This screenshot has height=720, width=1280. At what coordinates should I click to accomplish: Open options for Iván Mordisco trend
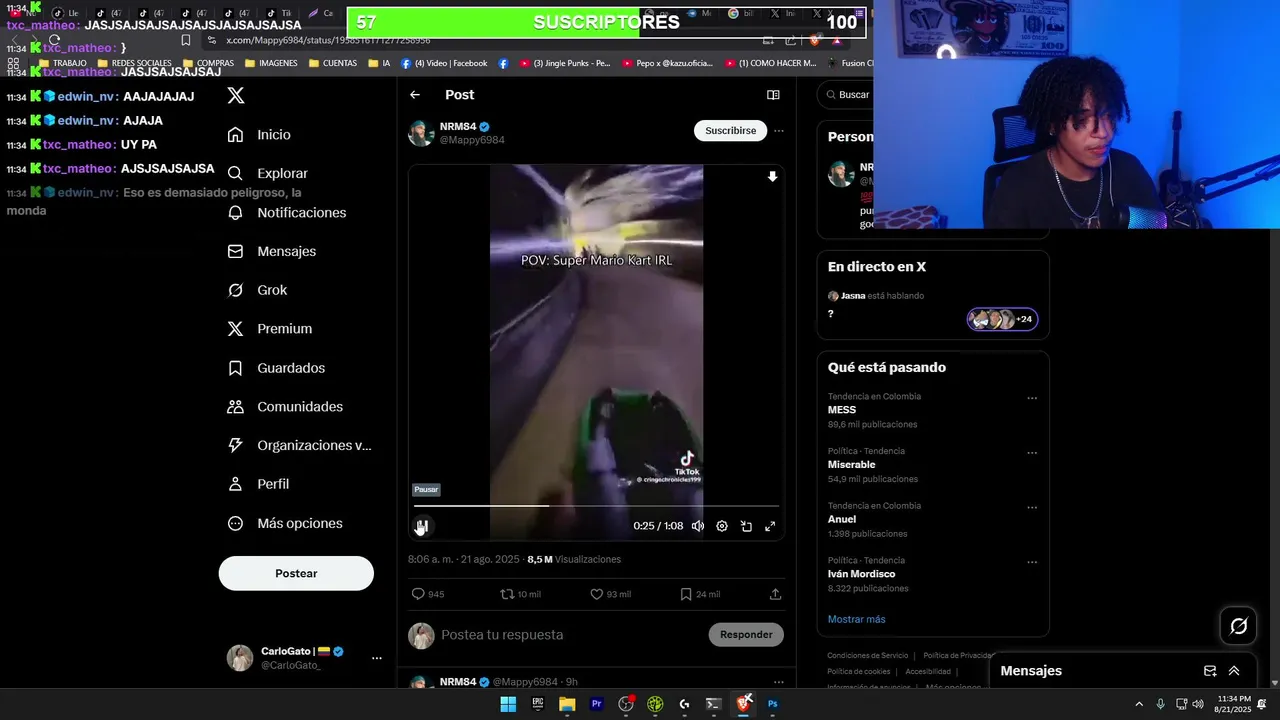click(1032, 563)
